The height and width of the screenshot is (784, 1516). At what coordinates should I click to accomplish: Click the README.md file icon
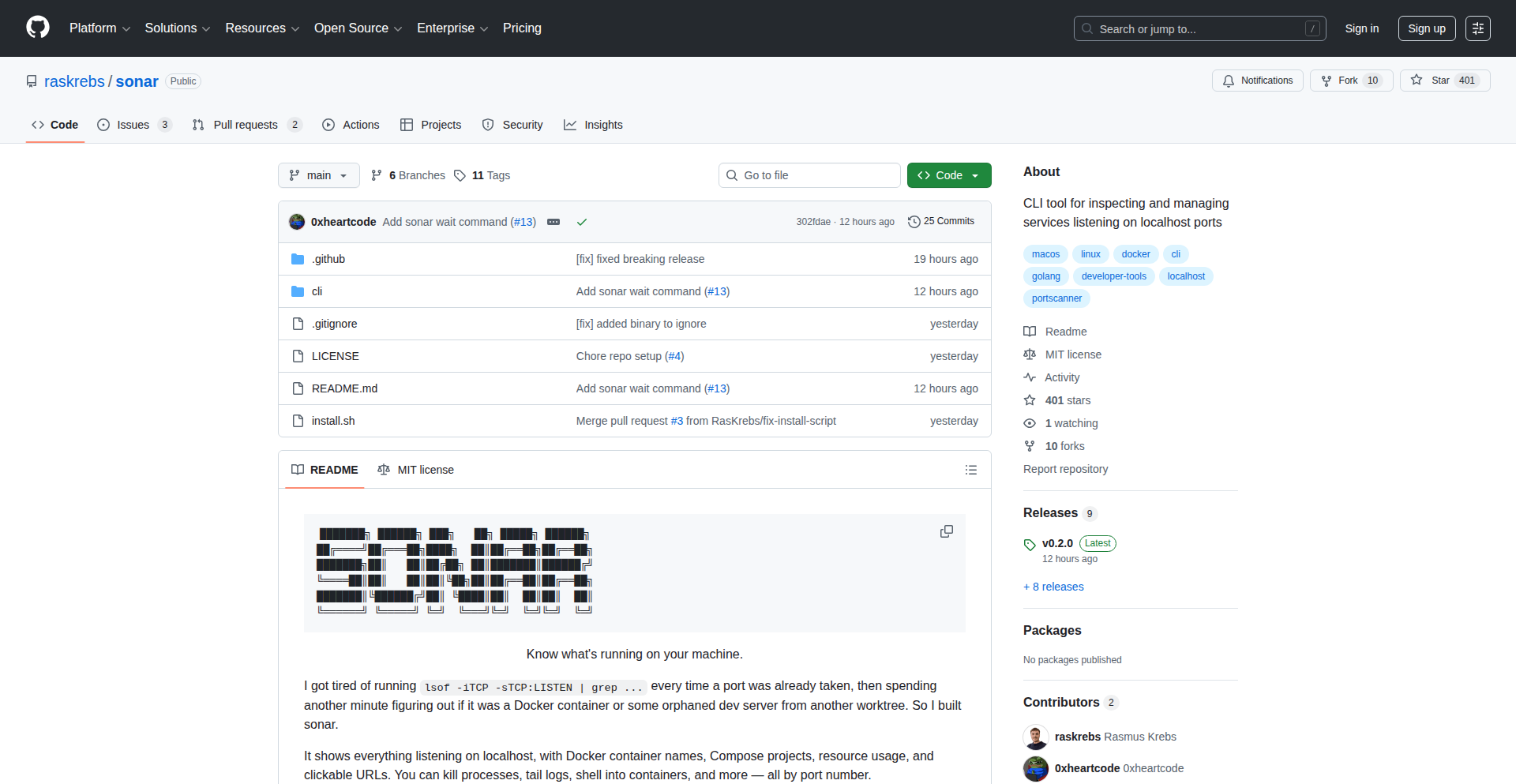(x=298, y=388)
